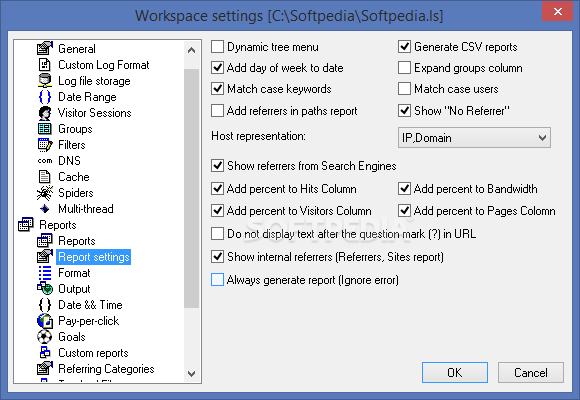Click the Output icon

[45, 289]
